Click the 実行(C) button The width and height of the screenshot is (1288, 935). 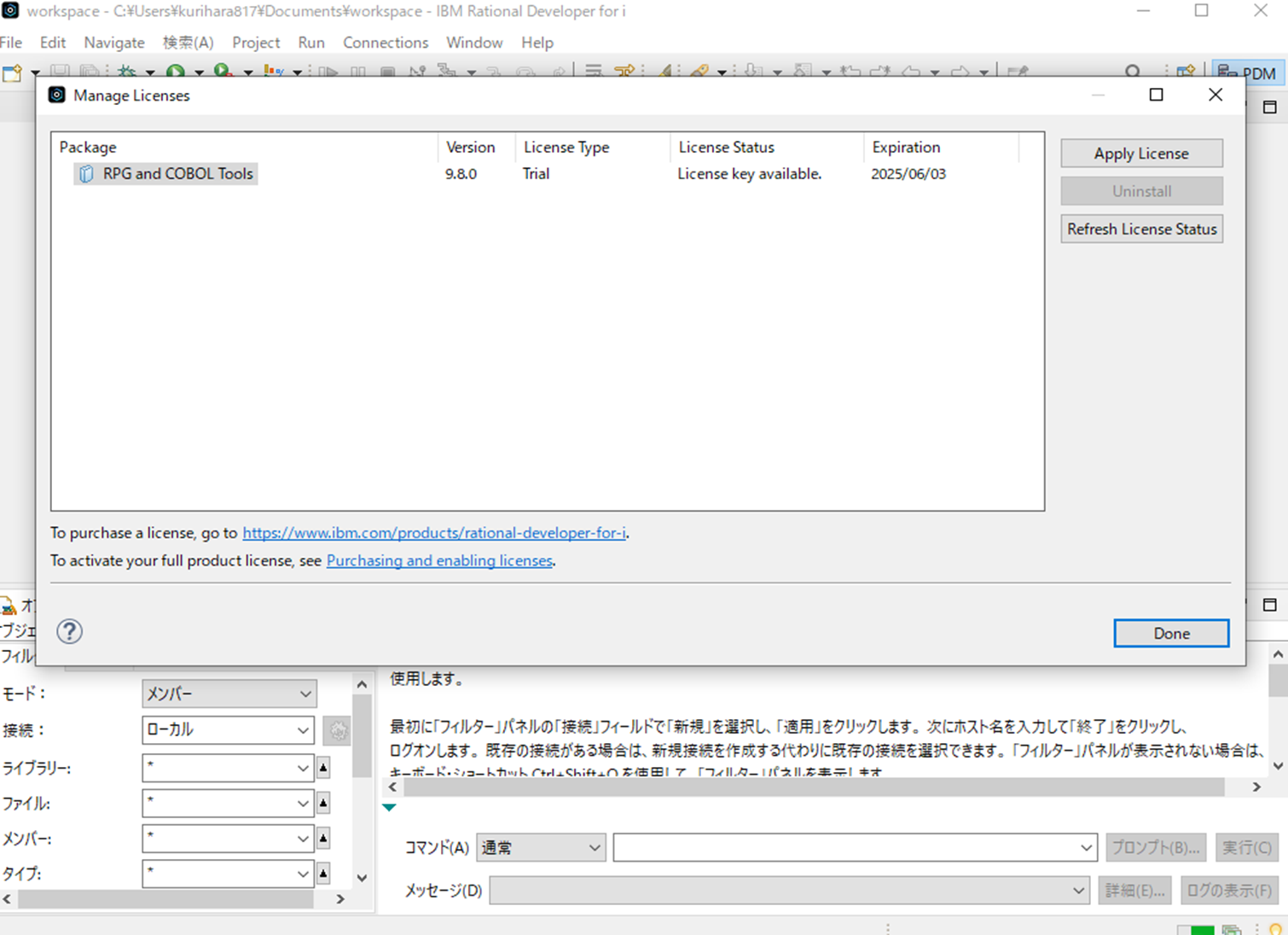[1246, 847]
